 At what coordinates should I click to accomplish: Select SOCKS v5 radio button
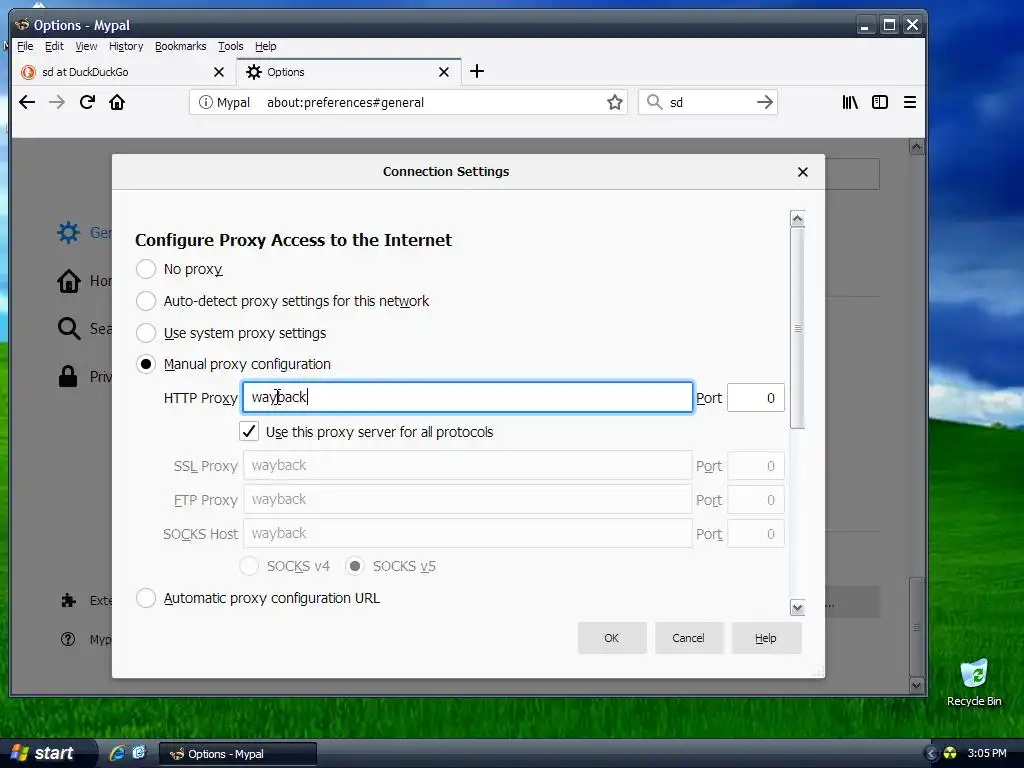(x=355, y=566)
